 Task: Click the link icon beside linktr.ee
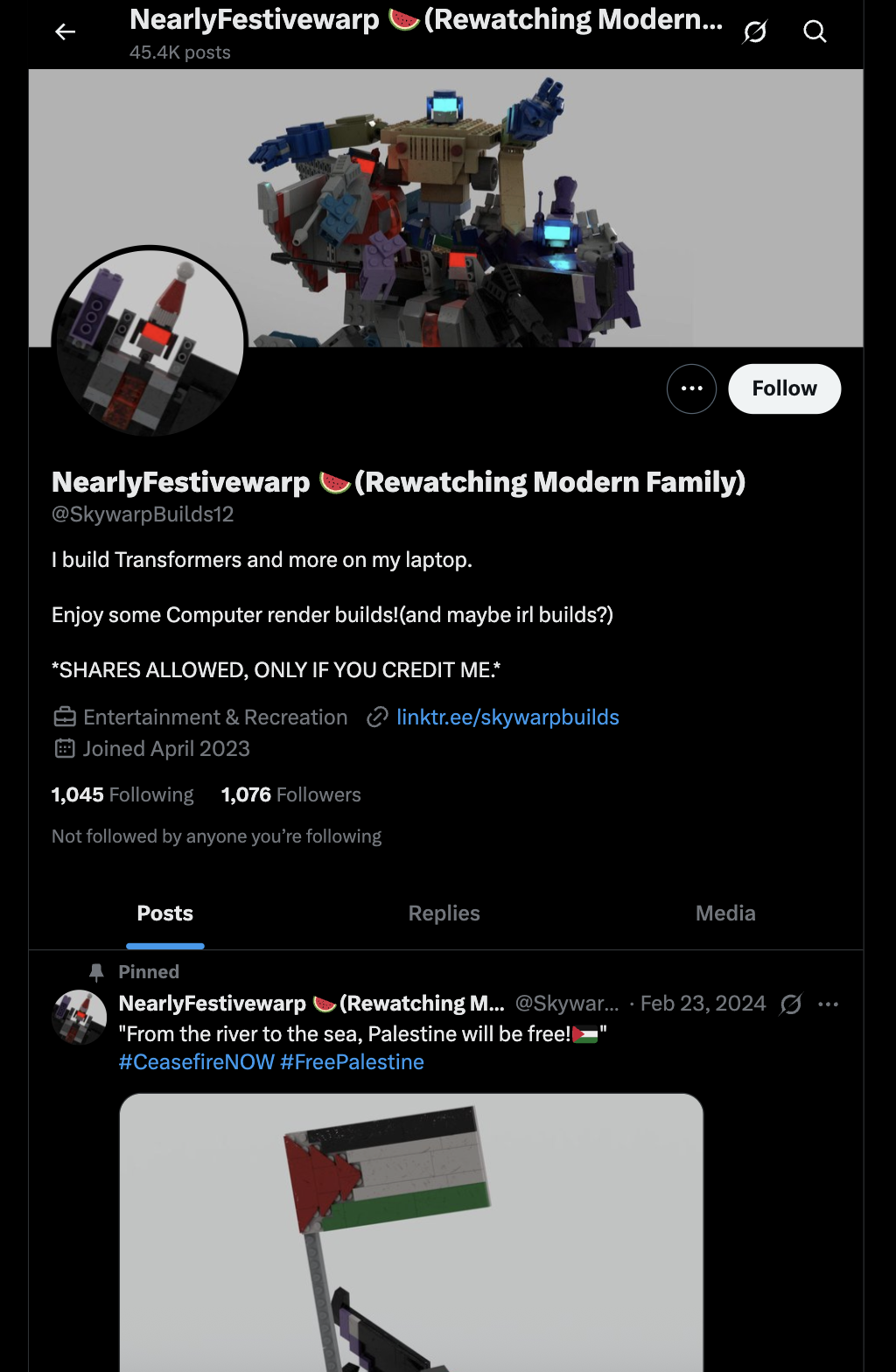pyautogui.click(x=377, y=717)
